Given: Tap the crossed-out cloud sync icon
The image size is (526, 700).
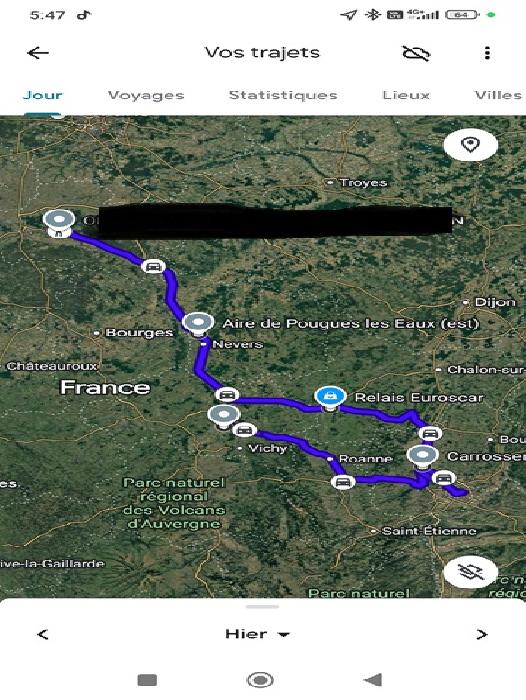Looking at the screenshot, I should pos(416,53).
